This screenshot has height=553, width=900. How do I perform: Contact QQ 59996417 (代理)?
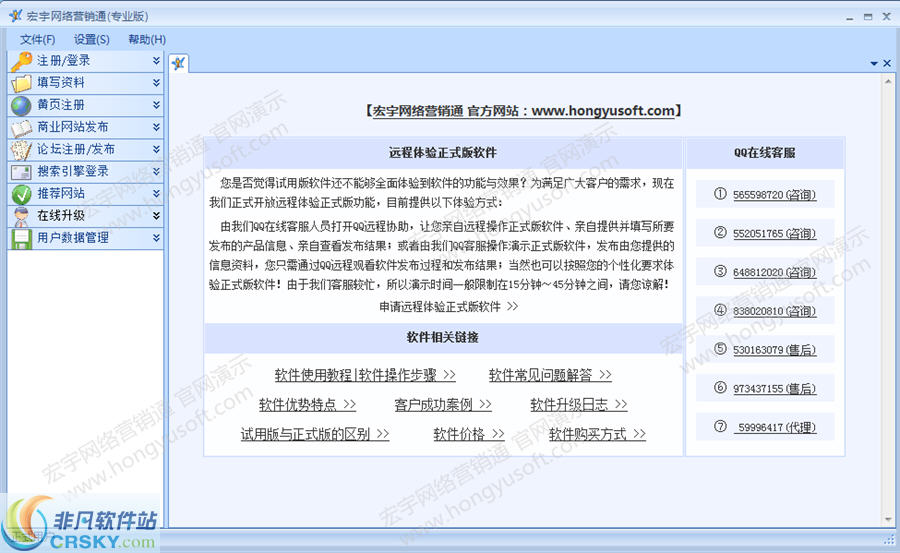click(775, 427)
